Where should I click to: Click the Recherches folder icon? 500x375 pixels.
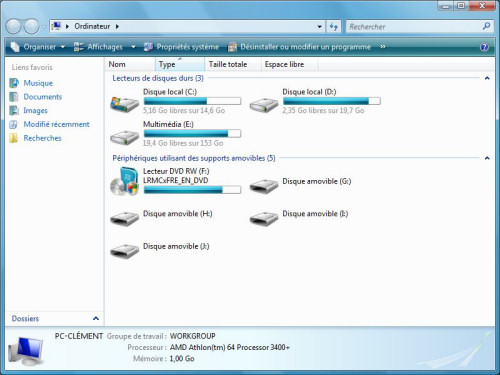[x=14, y=138]
